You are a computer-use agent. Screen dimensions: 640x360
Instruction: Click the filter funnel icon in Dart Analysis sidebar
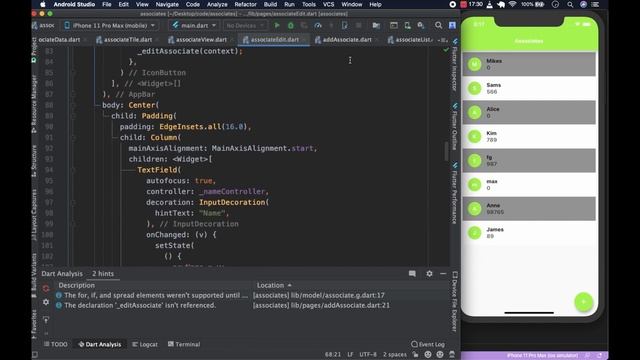46,320
